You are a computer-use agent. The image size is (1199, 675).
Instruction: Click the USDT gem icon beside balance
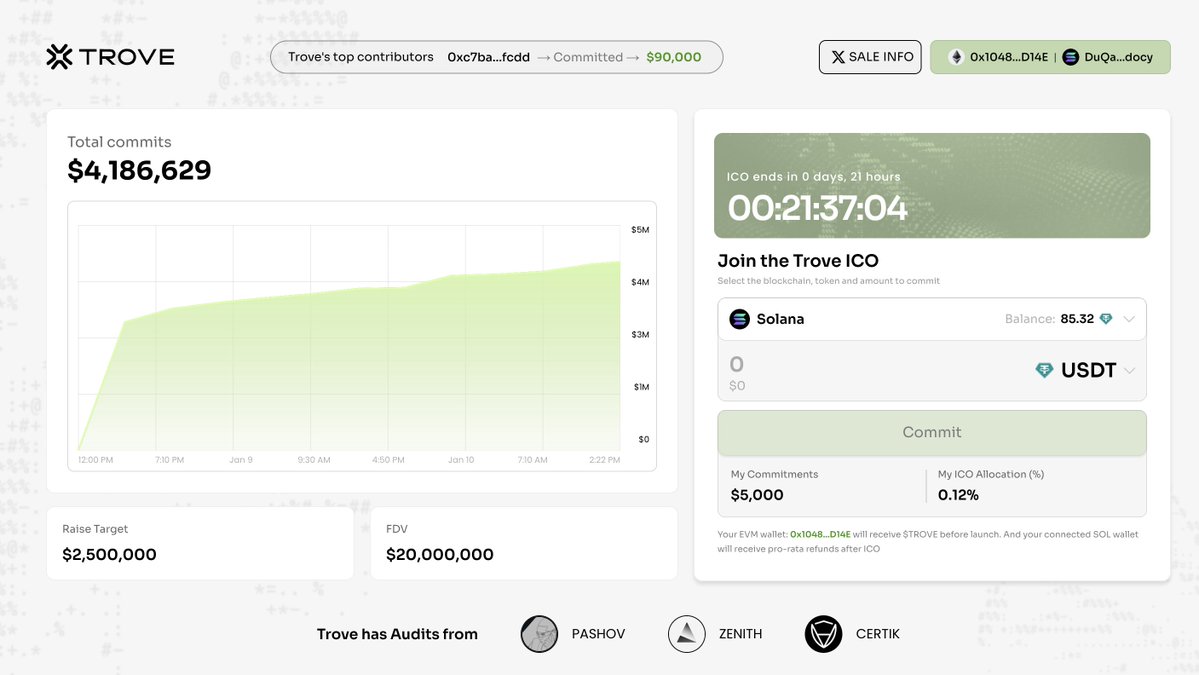[x=1106, y=319]
